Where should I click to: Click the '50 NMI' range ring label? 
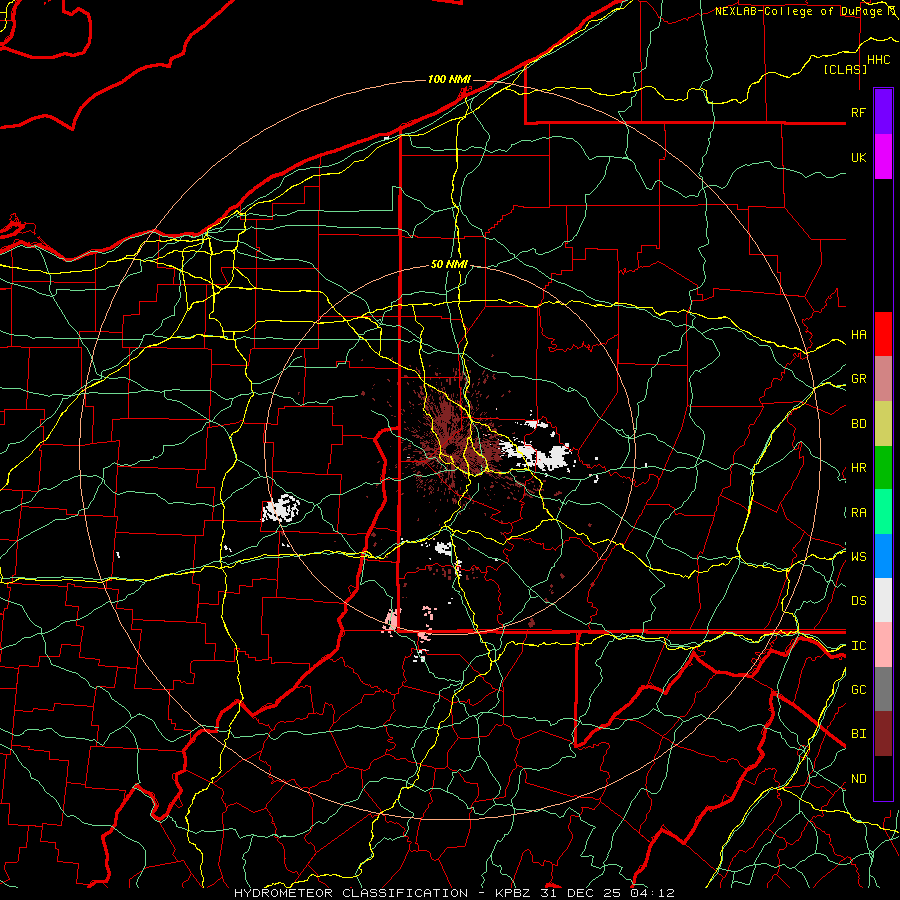[449, 265]
